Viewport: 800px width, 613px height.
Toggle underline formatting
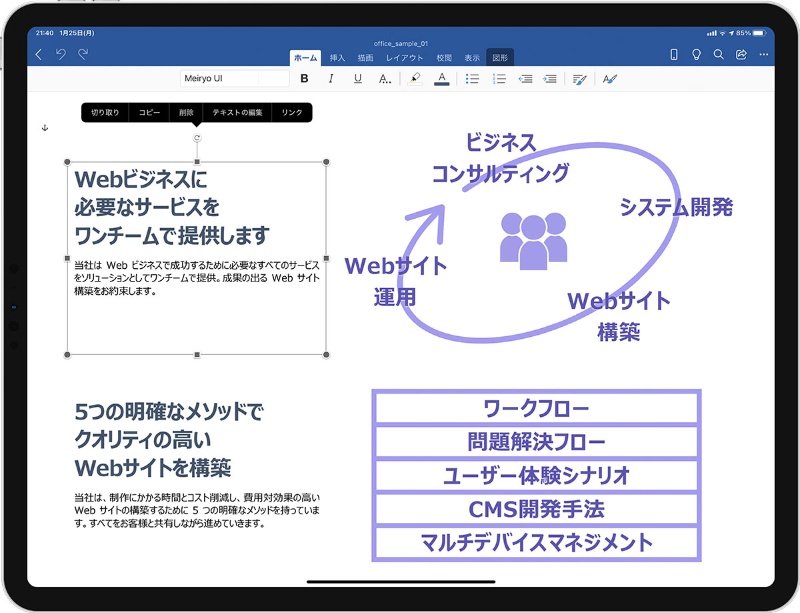tap(358, 79)
